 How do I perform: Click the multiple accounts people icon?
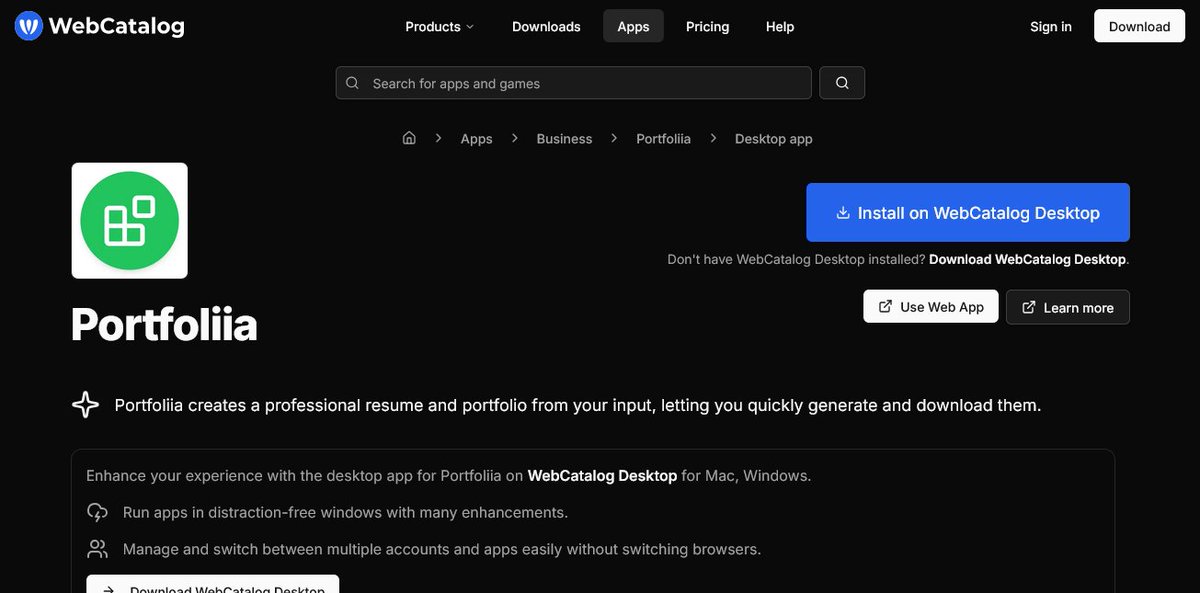[96, 548]
